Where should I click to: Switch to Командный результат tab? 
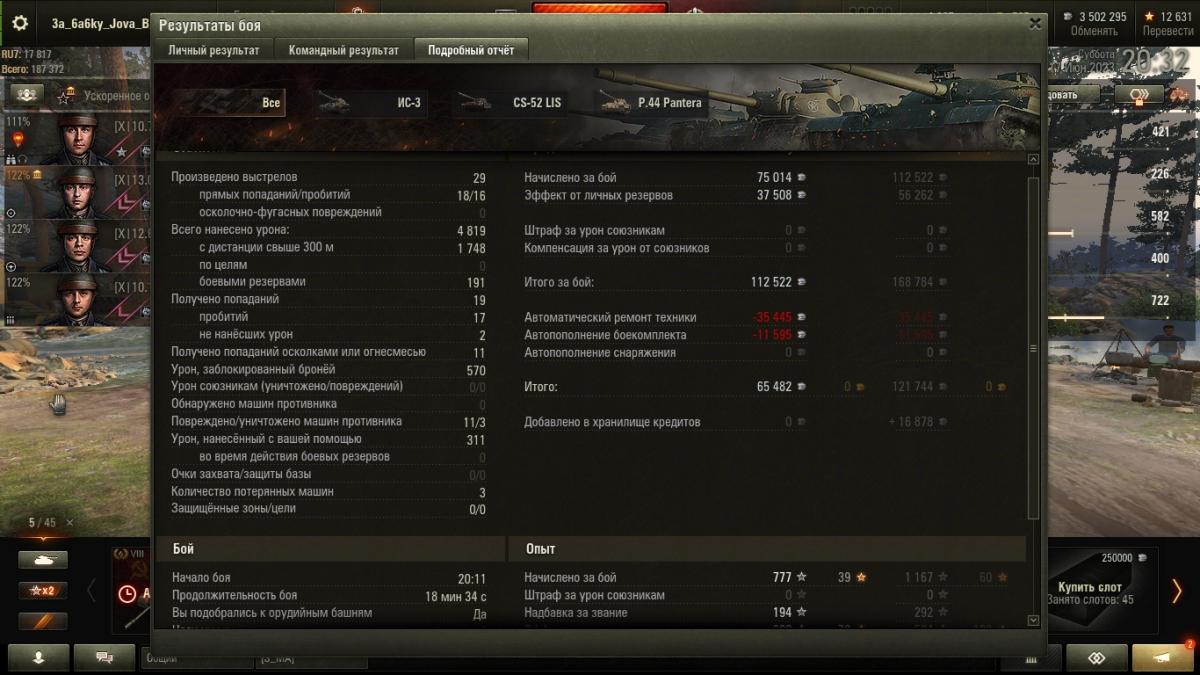coord(344,50)
